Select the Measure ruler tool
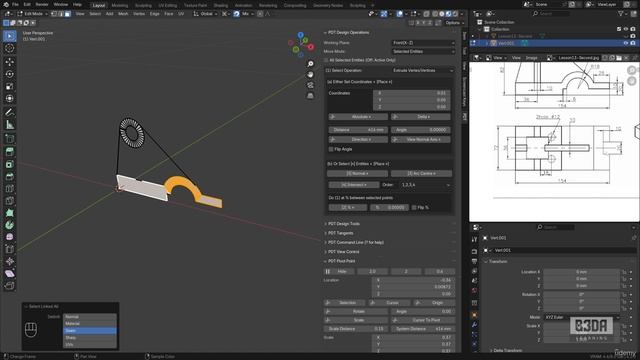The image size is (640, 360). [x=9, y=125]
